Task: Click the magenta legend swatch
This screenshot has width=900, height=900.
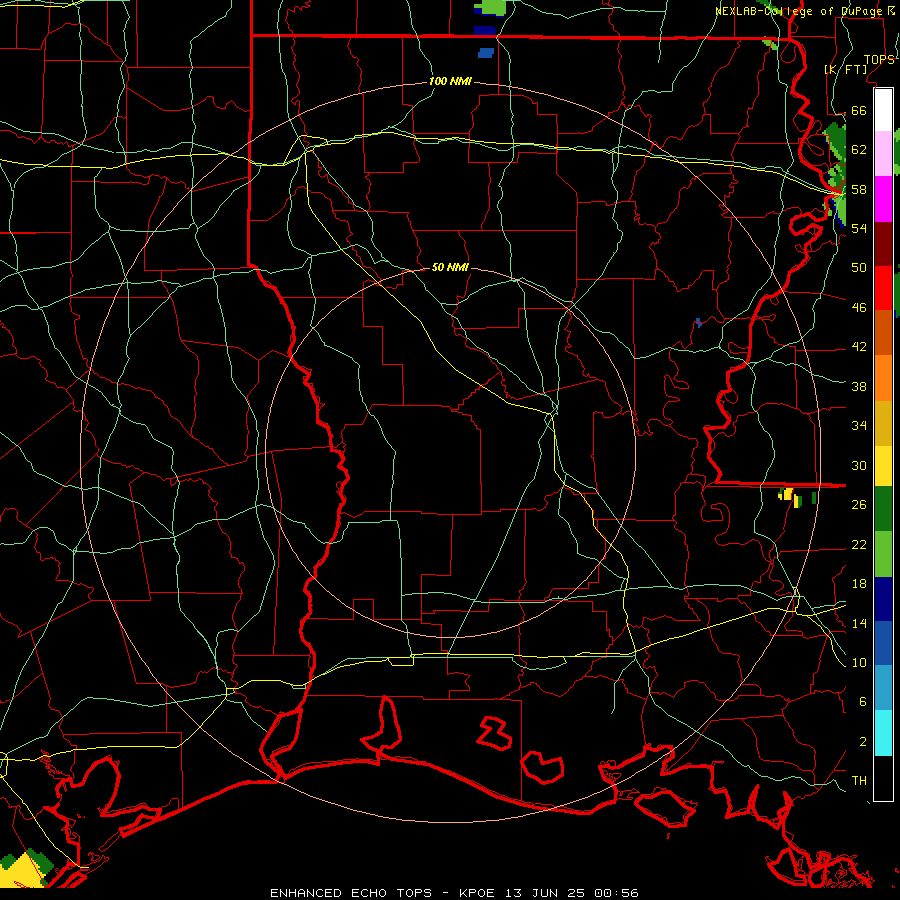Action: pyautogui.click(x=883, y=199)
